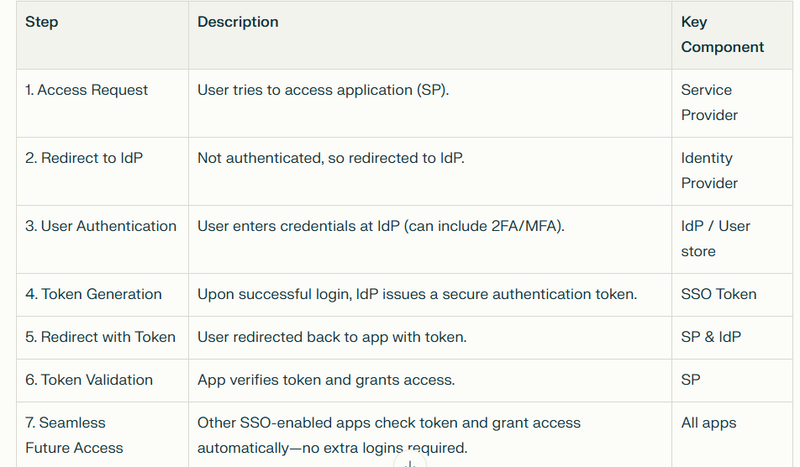Select the '6. Token Validation' cell
Viewport: 800px width, 467px height.
point(102,380)
